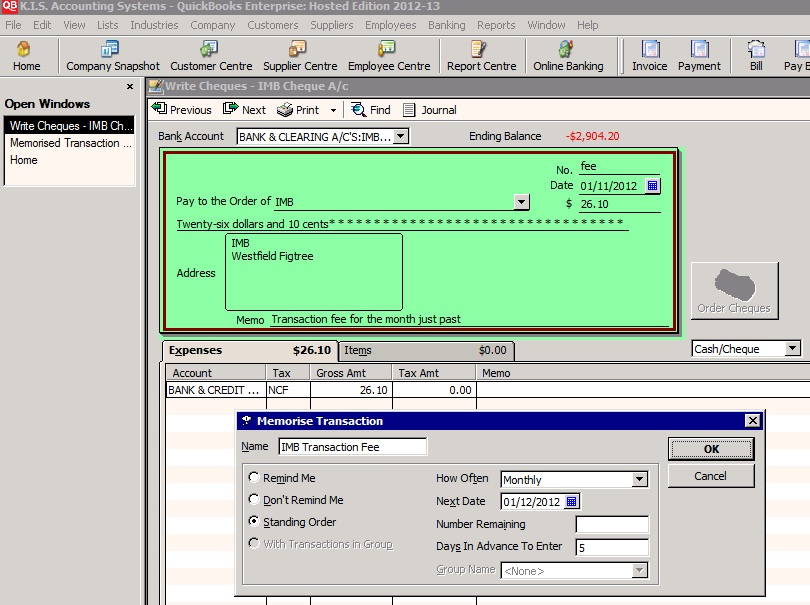Expand the Print options arrow
The width and height of the screenshot is (810, 605).
pyautogui.click(x=333, y=110)
